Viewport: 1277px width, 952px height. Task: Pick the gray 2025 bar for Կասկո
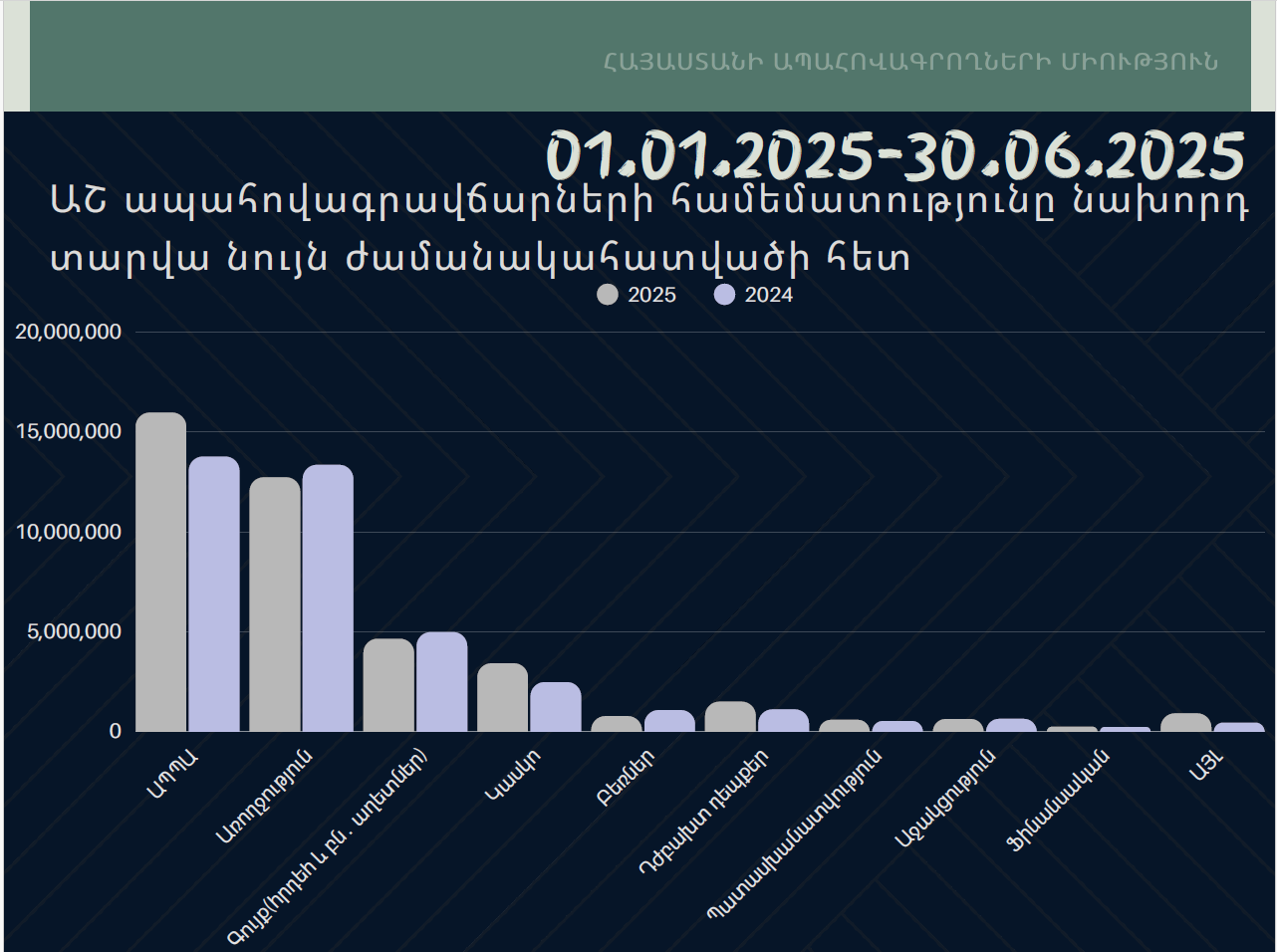502,697
